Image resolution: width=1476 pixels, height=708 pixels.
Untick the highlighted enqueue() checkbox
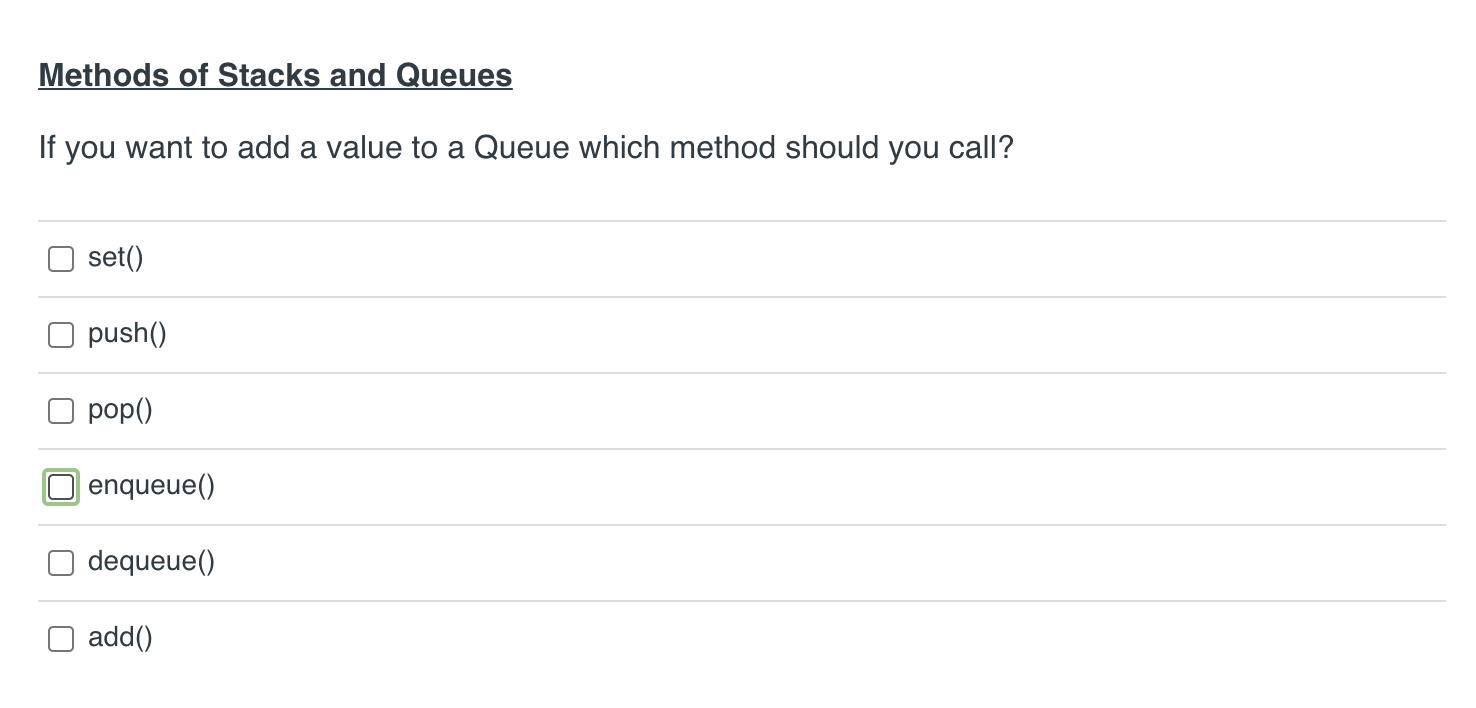click(x=61, y=486)
